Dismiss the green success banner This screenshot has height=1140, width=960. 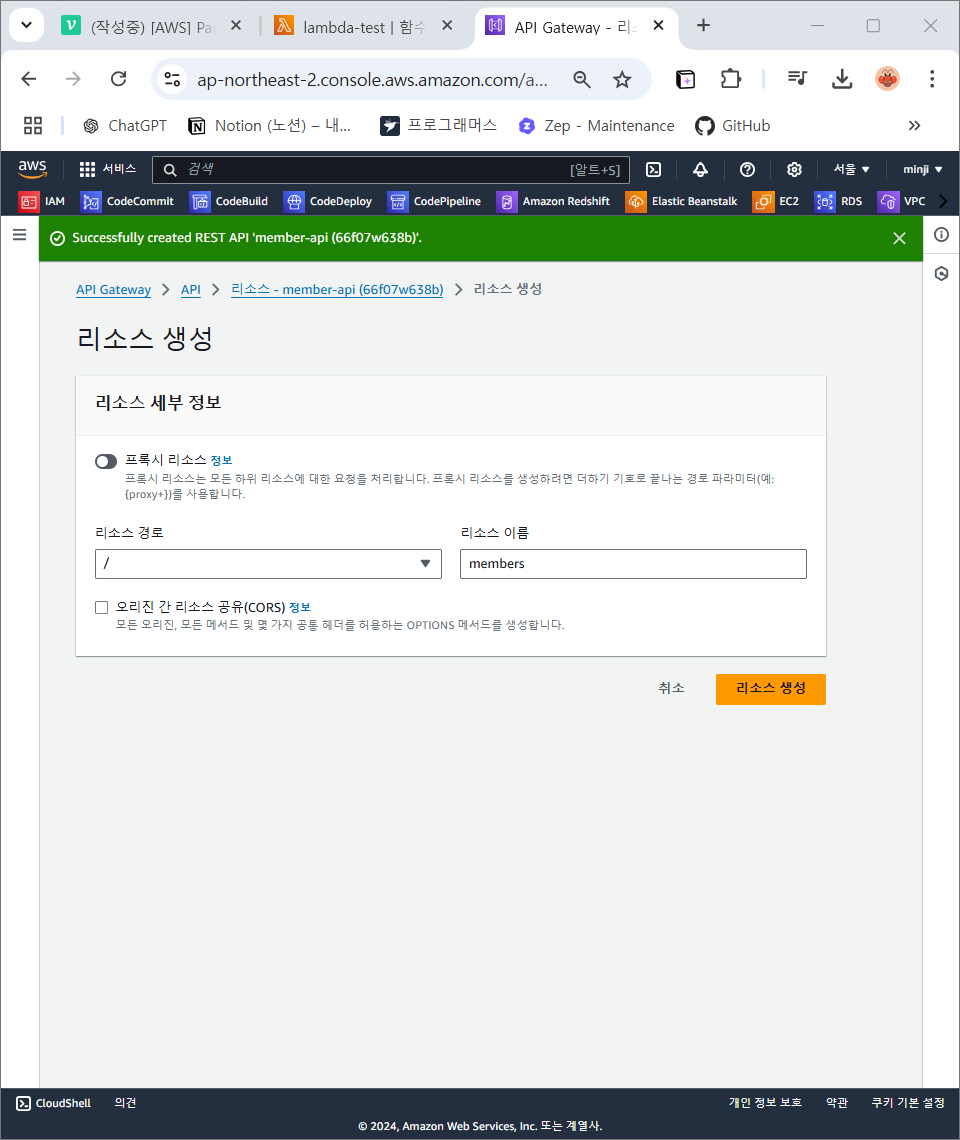(x=900, y=238)
